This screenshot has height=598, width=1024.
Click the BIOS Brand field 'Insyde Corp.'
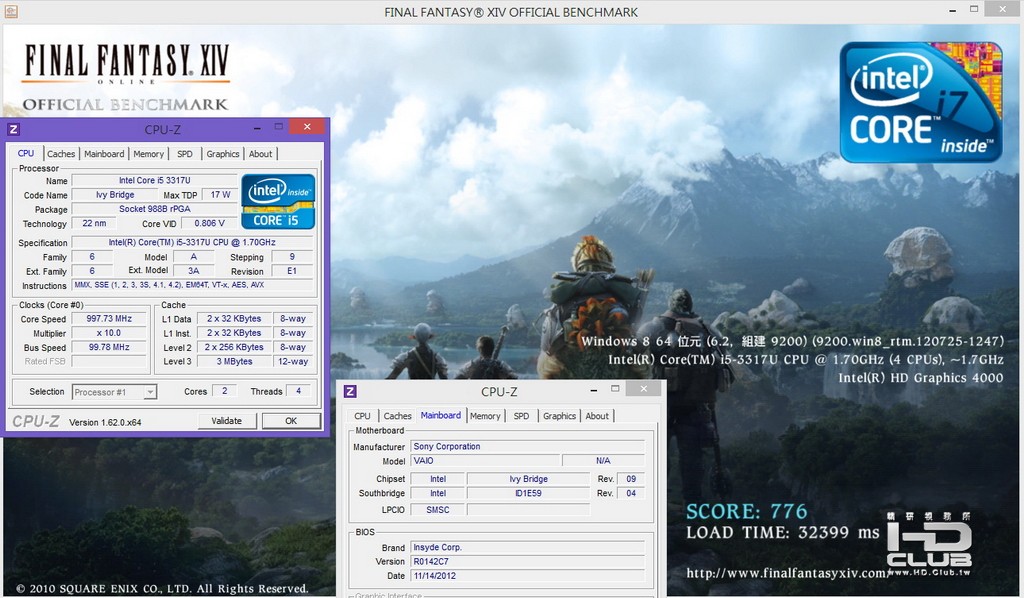[528, 547]
